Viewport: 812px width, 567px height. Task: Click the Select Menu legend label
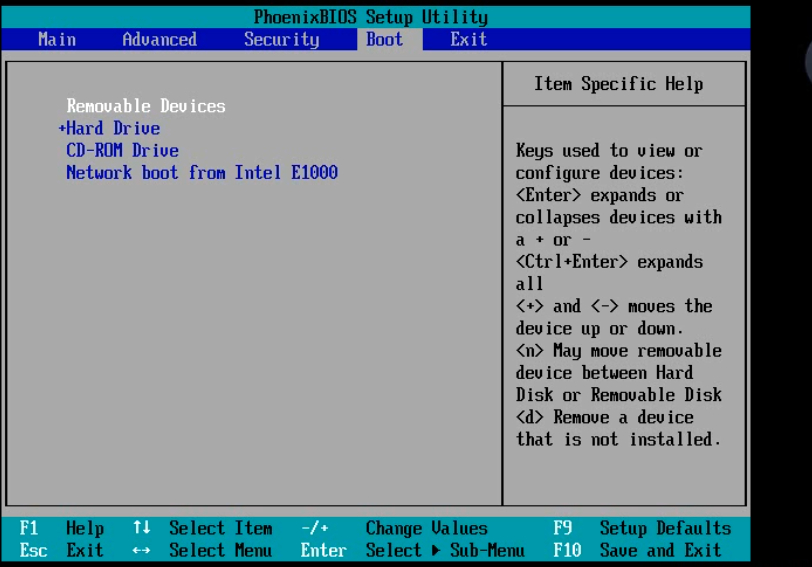221,550
